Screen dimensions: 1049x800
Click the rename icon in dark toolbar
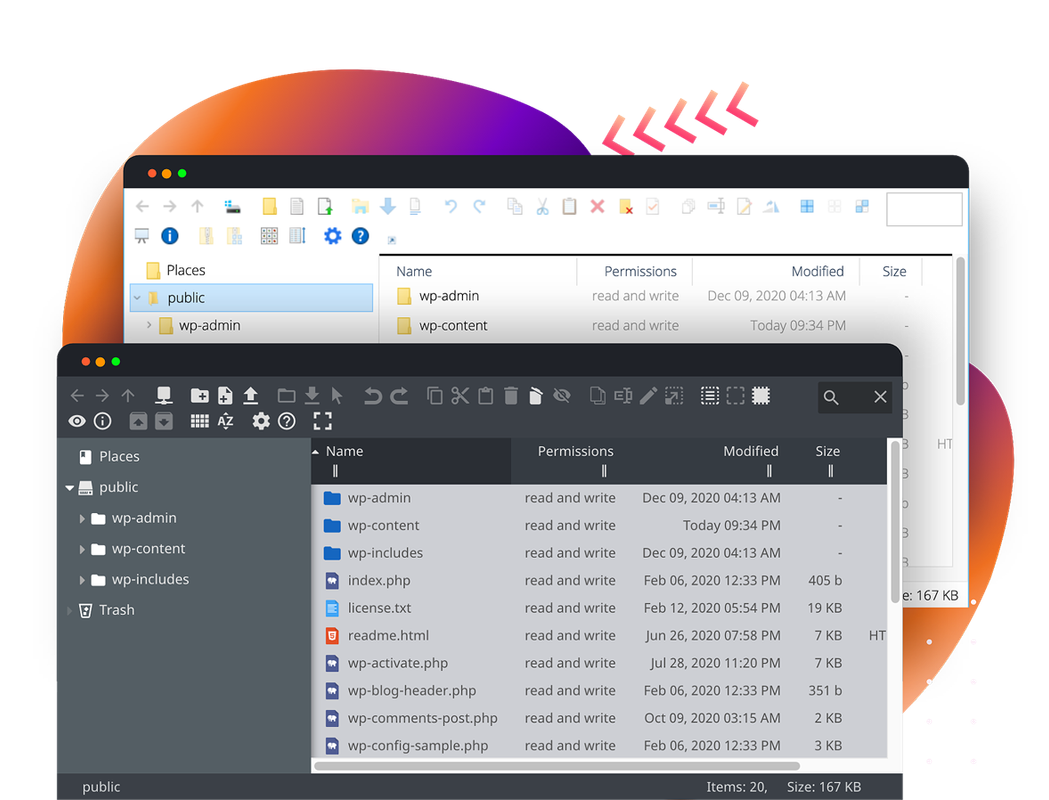click(x=624, y=396)
